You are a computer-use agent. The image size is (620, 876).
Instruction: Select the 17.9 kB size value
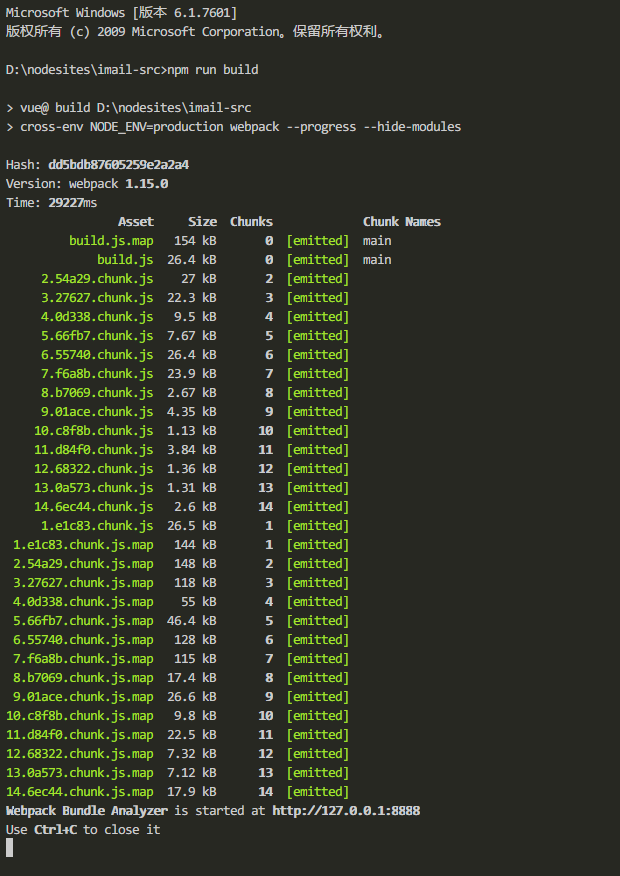[x=192, y=792]
